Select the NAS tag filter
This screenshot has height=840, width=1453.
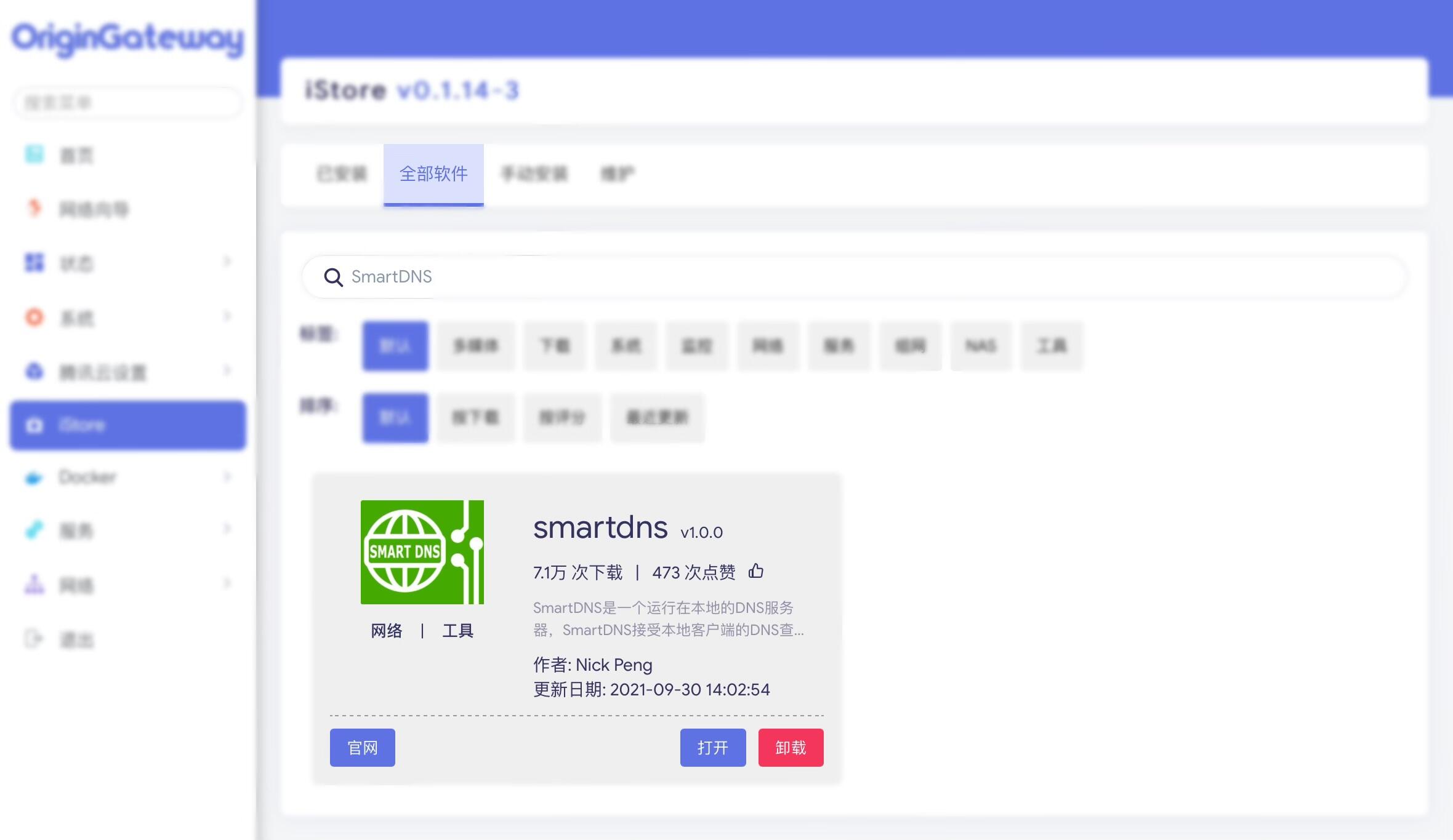point(981,346)
